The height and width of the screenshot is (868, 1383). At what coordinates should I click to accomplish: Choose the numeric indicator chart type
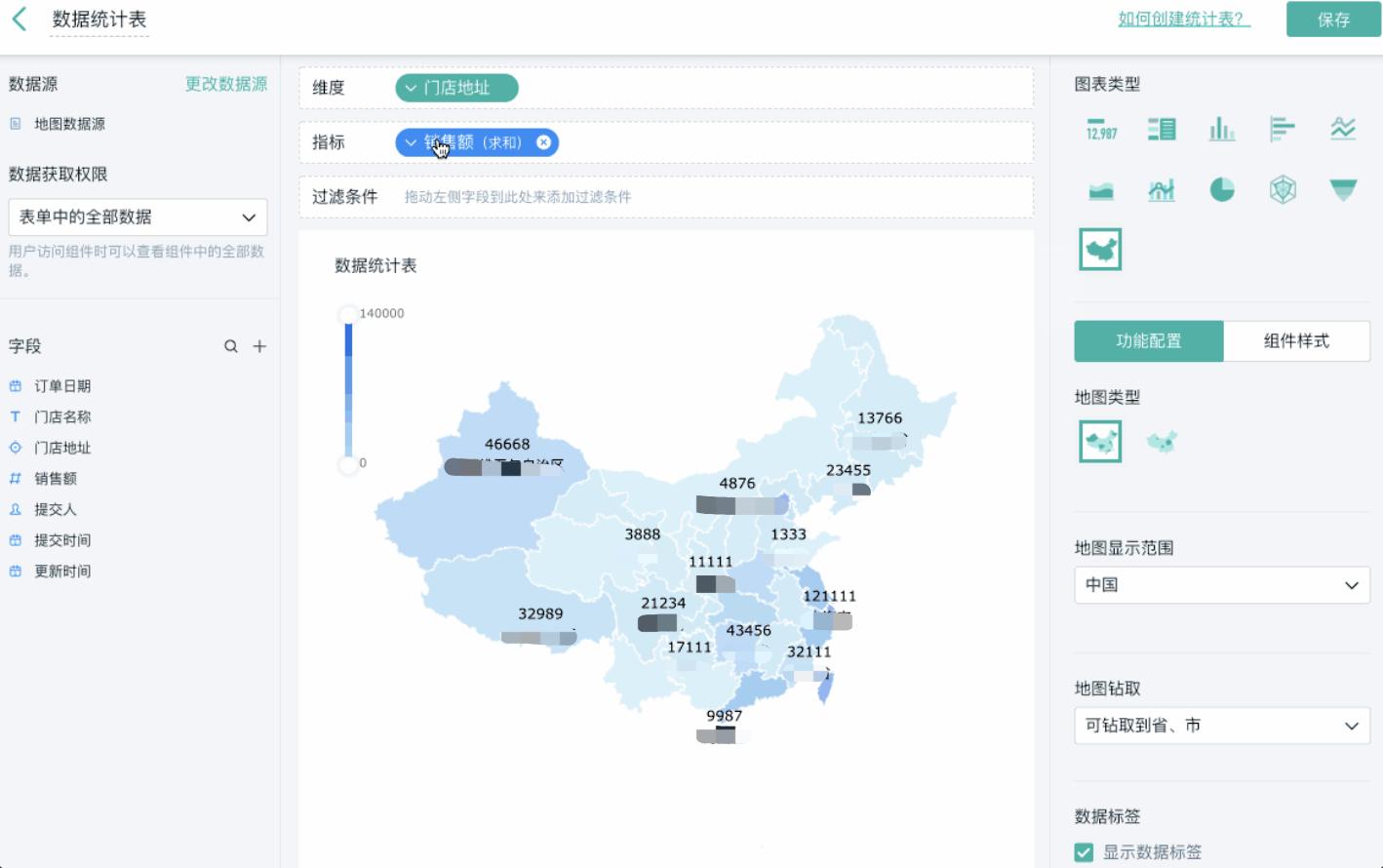click(1100, 128)
